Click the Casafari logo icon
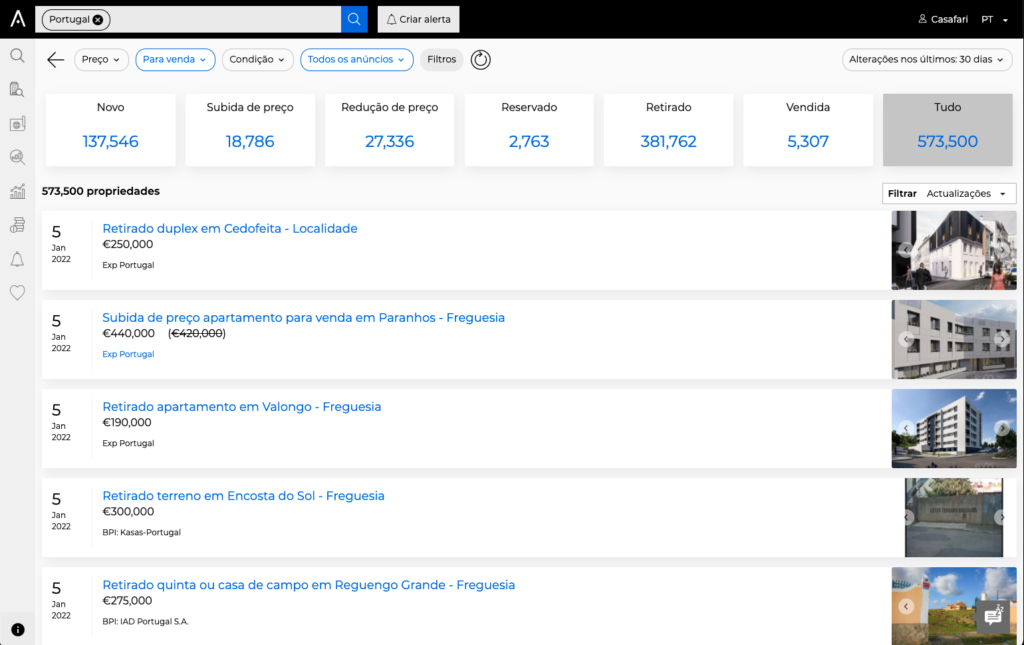Image resolution: width=1024 pixels, height=645 pixels. point(18,19)
